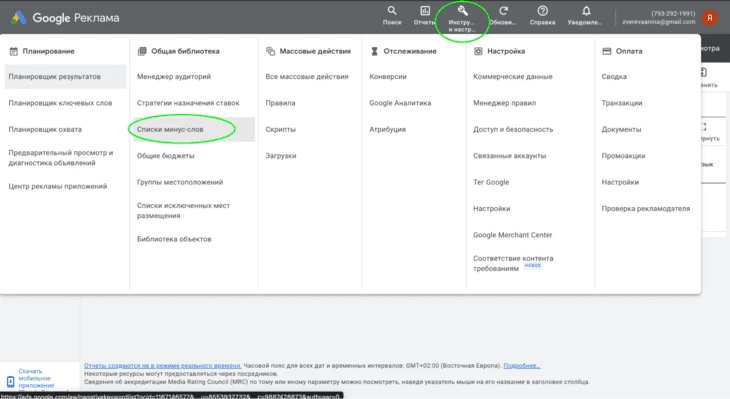Open Сводка billing summary

click(614, 77)
